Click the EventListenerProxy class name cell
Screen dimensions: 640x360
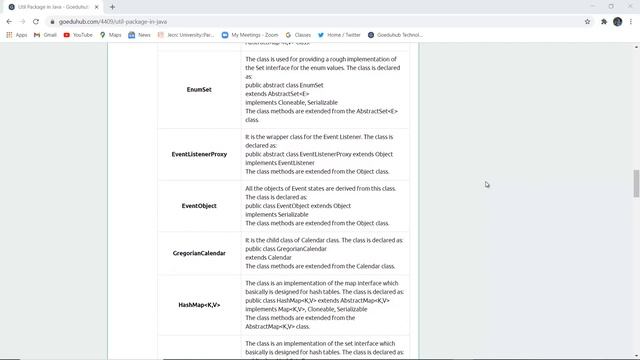(199, 154)
